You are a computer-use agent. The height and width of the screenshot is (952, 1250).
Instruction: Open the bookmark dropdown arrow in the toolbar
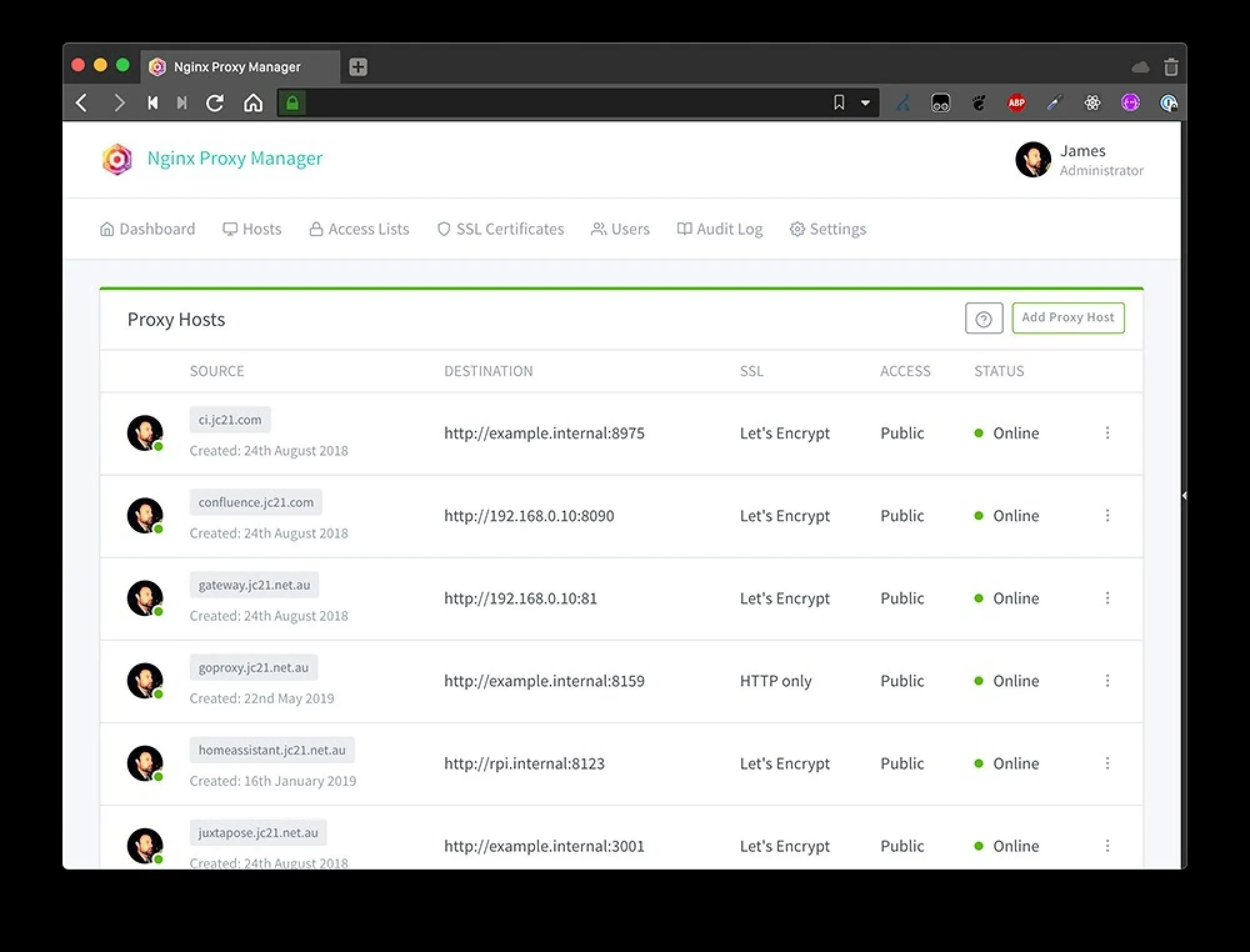pos(866,102)
